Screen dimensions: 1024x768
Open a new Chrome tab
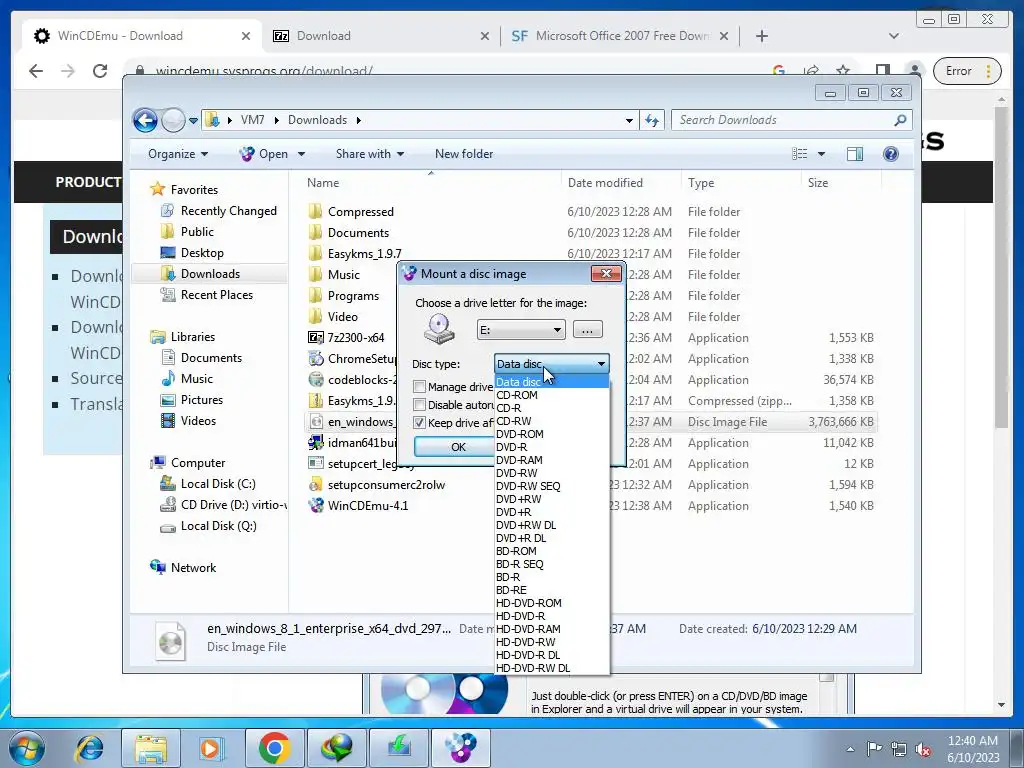click(x=761, y=36)
